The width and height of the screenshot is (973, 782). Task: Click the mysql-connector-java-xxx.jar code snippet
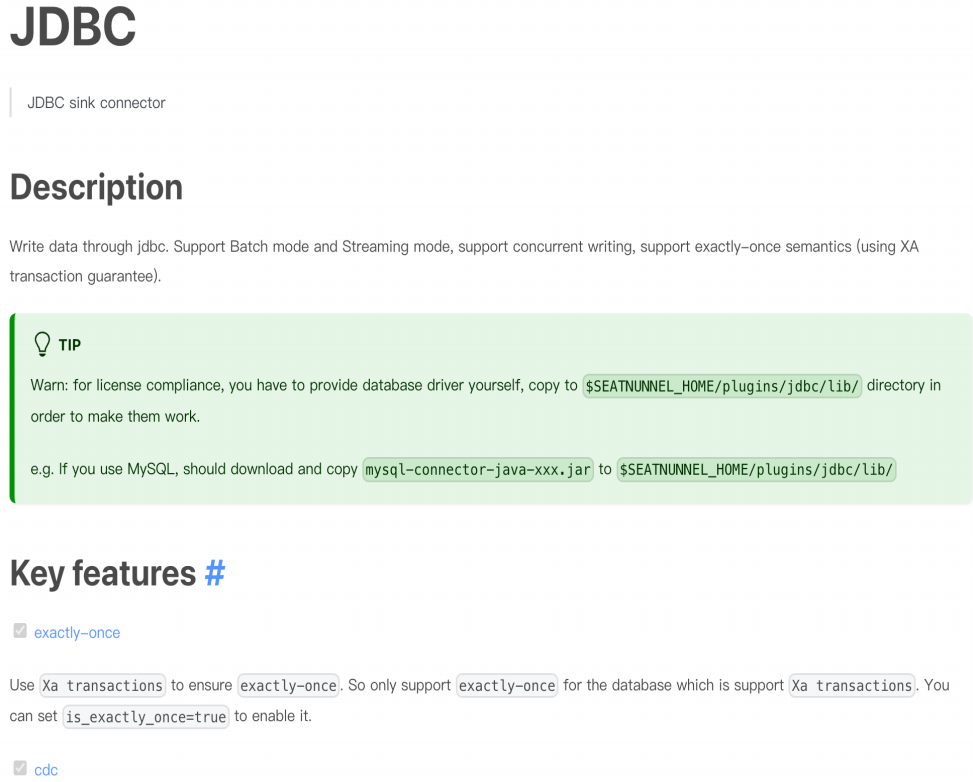click(478, 469)
